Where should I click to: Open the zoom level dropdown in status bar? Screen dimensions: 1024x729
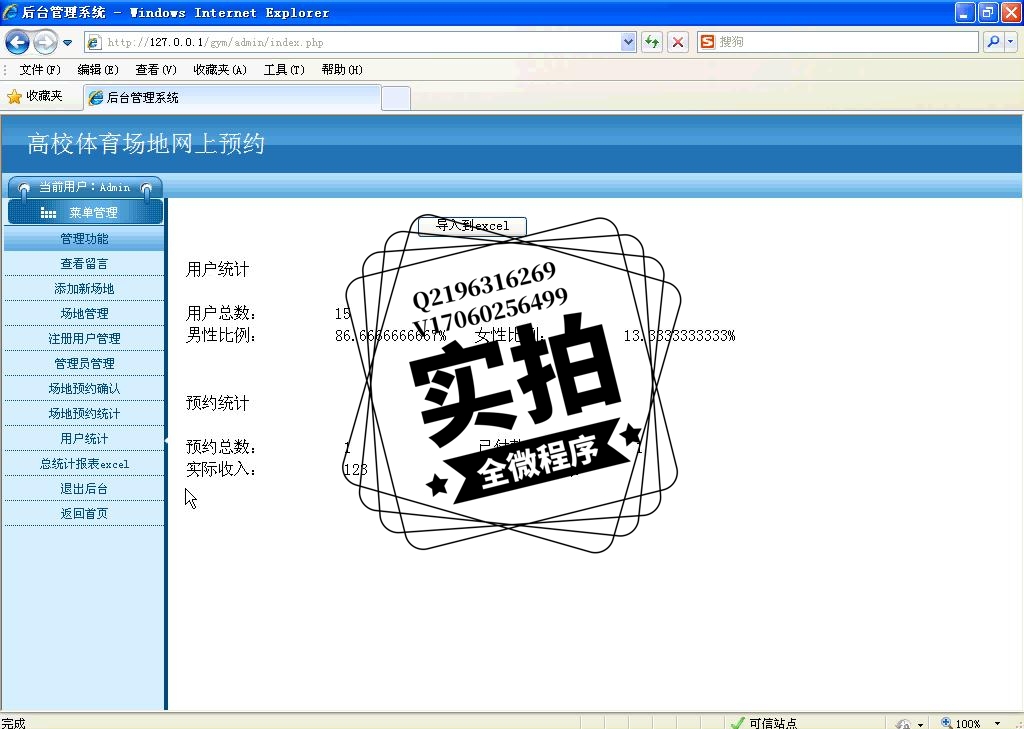[997, 723]
